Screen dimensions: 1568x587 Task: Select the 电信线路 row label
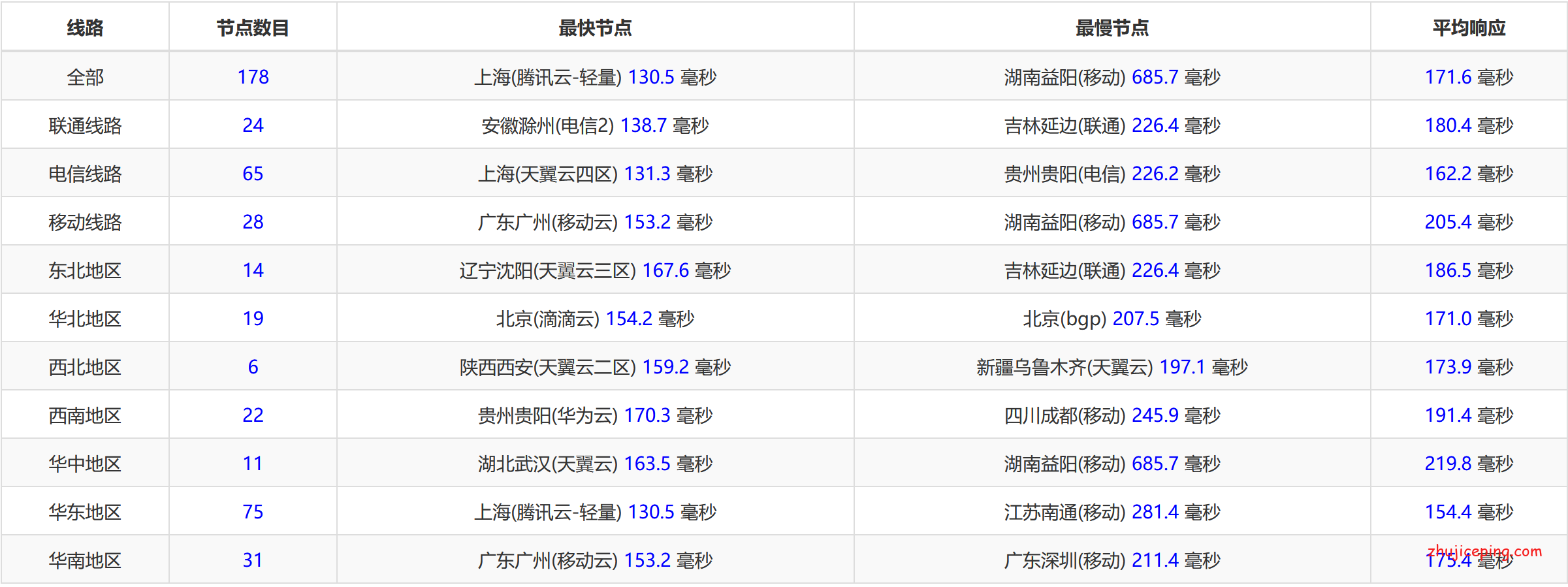coord(85,174)
